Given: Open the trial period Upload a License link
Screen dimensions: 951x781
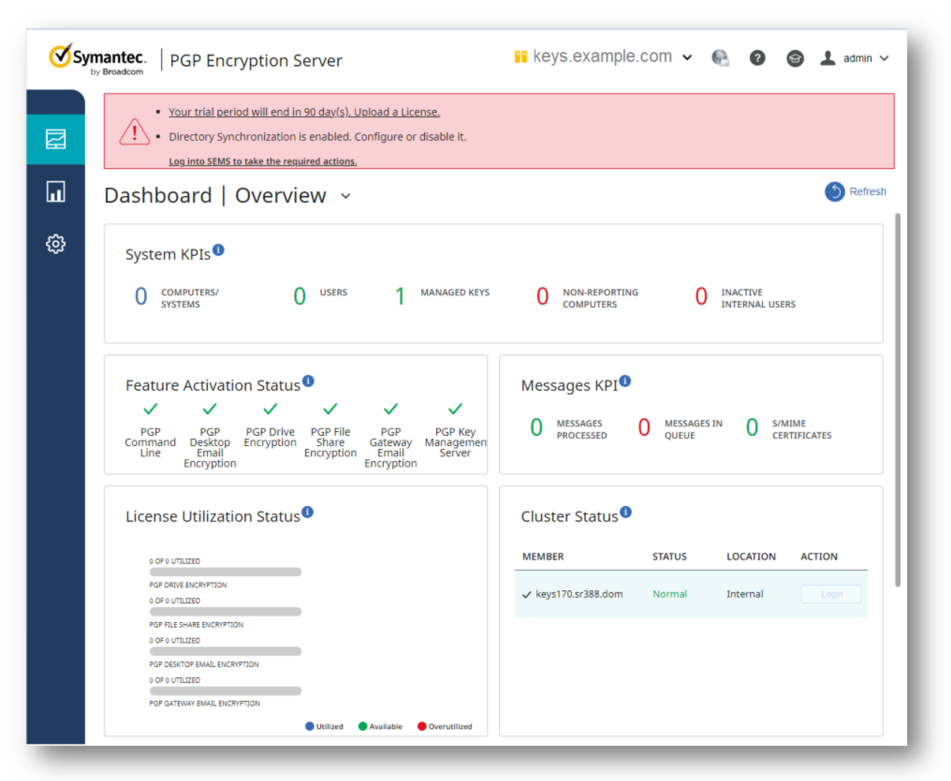Looking at the screenshot, I should tap(304, 112).
